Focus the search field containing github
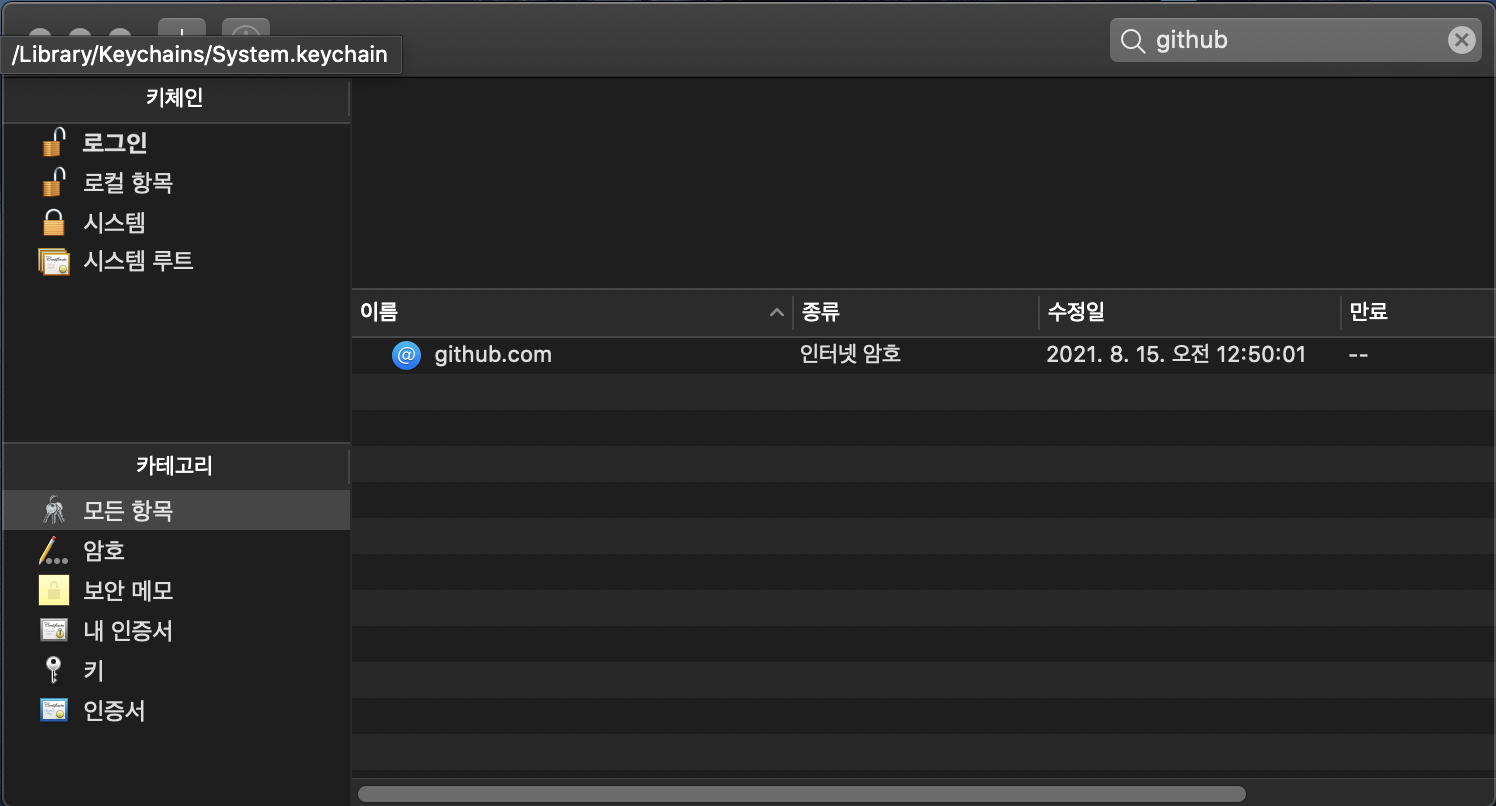 [1295, 40]
